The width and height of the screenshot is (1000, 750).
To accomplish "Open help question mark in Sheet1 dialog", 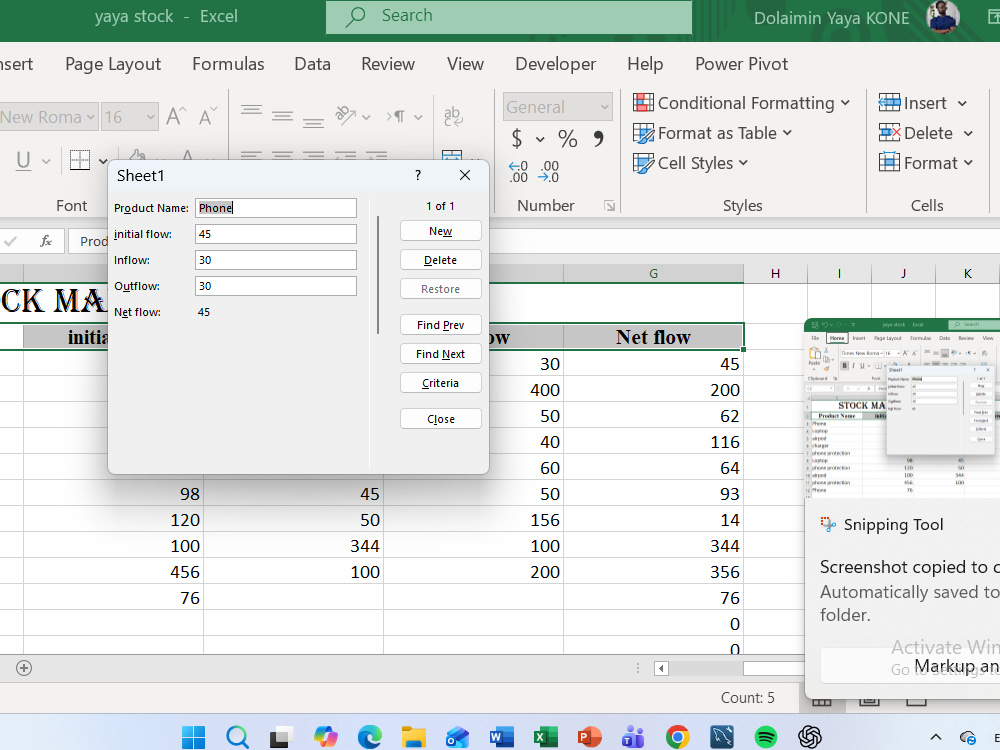I will (418, 175).
